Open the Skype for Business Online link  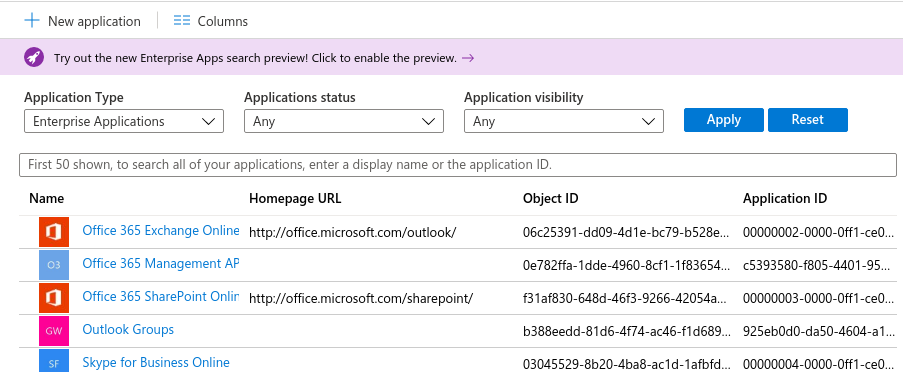tap(156, 362)
